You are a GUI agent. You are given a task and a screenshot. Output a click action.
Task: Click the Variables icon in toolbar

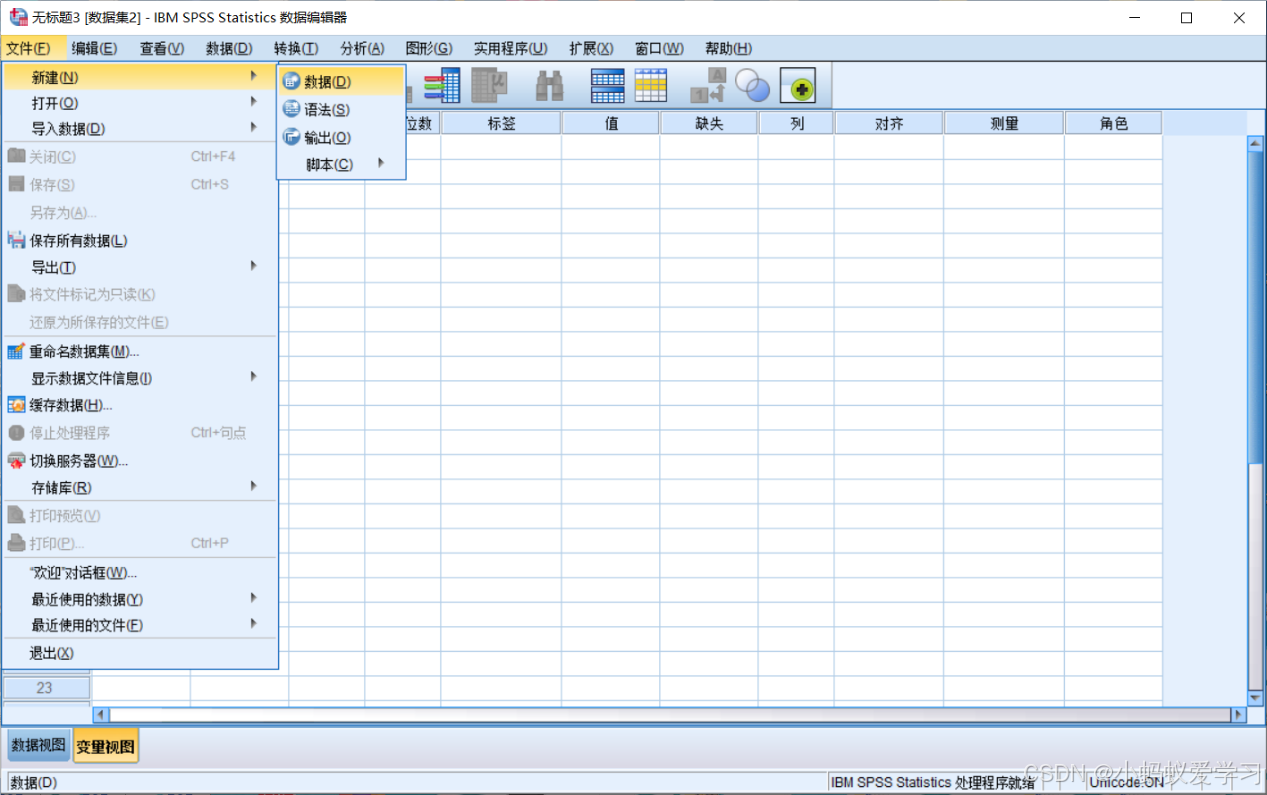coord(441,85)
